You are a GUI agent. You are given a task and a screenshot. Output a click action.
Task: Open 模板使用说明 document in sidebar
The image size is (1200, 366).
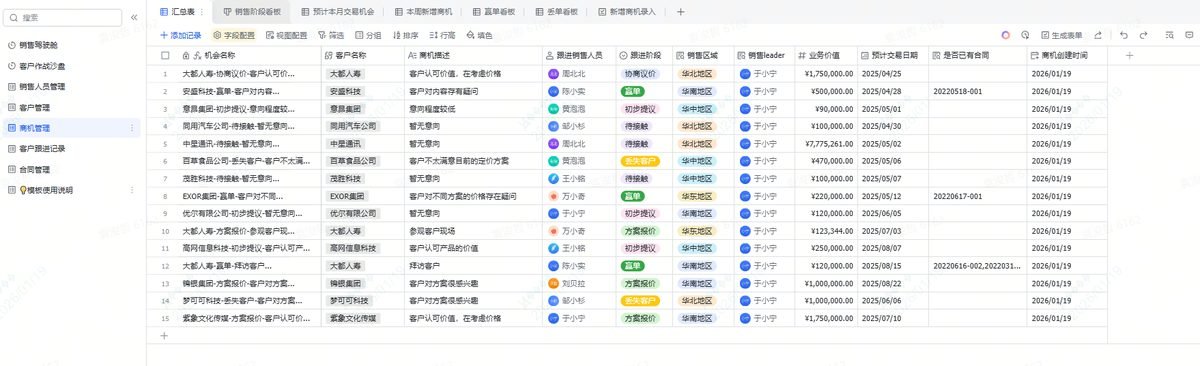(71, 189)
